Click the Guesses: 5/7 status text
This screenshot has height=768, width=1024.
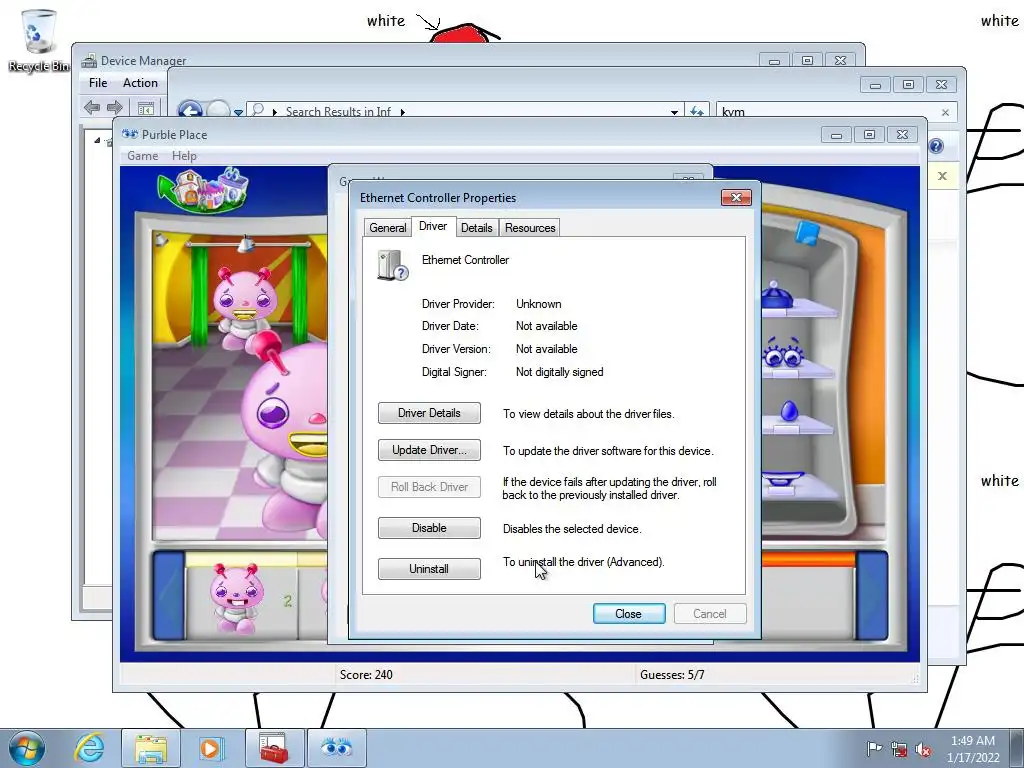click(x=672, y=675)
